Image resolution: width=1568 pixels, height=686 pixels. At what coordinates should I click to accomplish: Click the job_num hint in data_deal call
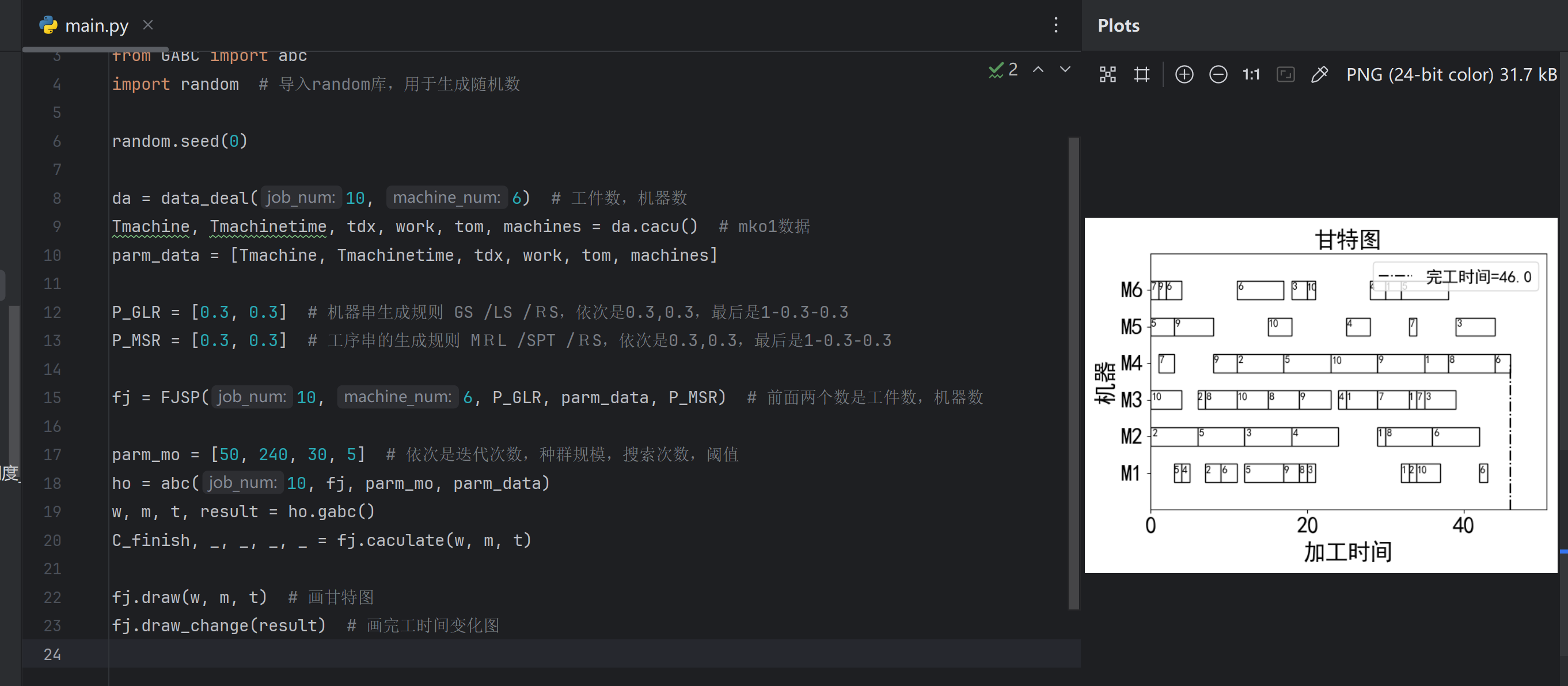click(x=301, y=197)
